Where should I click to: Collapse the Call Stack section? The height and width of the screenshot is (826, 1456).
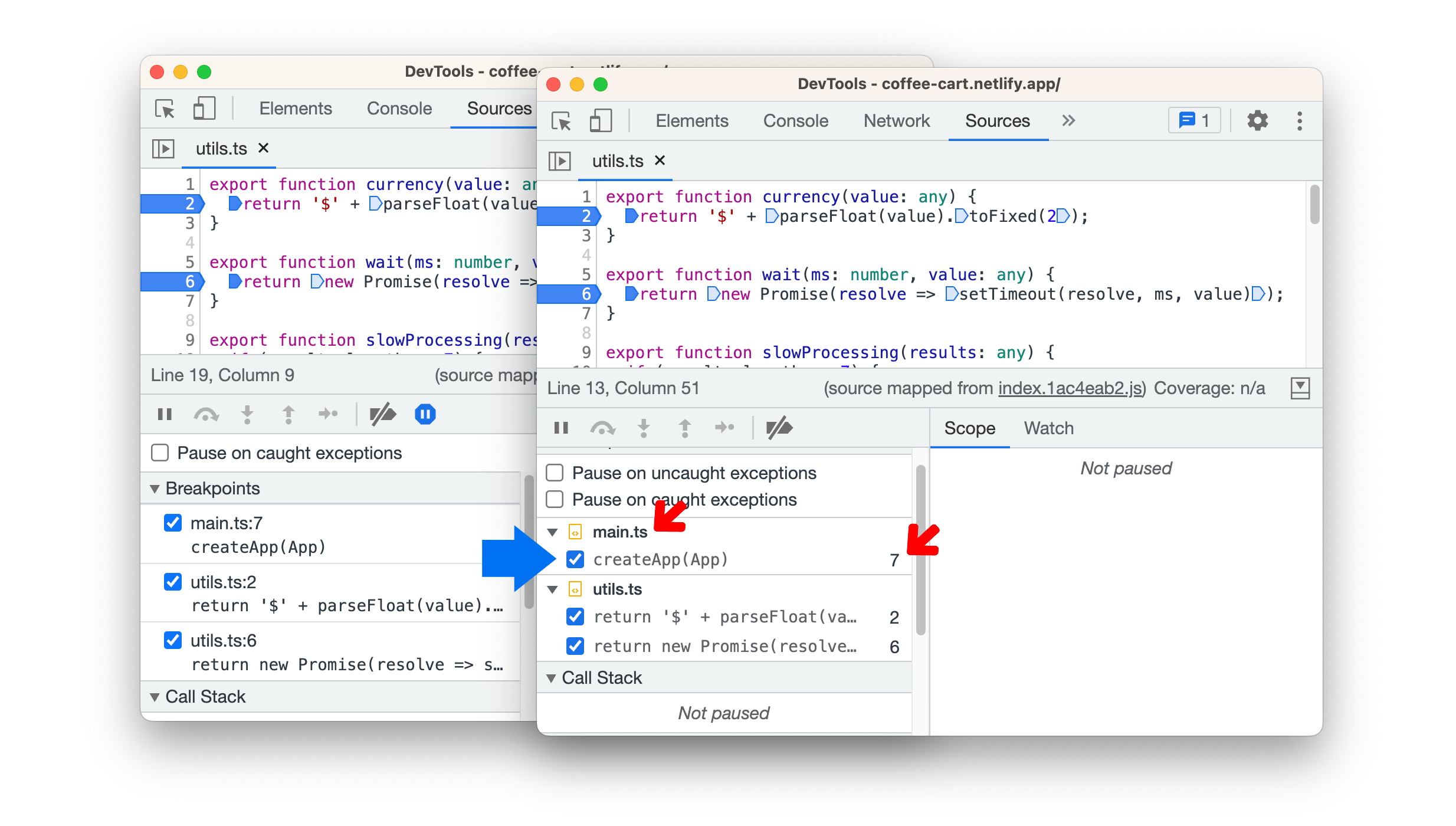[552, 677]
